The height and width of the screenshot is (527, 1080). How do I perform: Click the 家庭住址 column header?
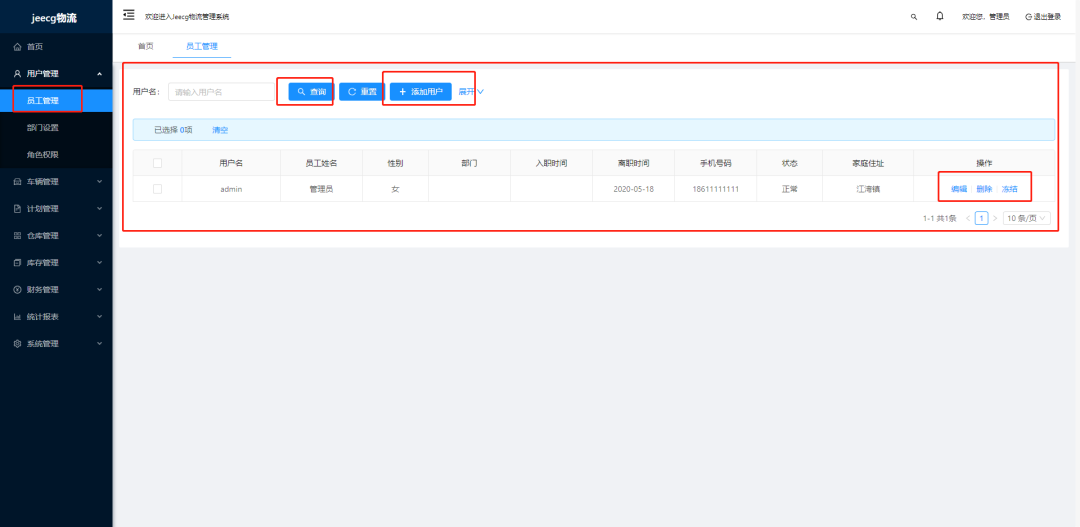pyautogui.click(x=868, y=163)
